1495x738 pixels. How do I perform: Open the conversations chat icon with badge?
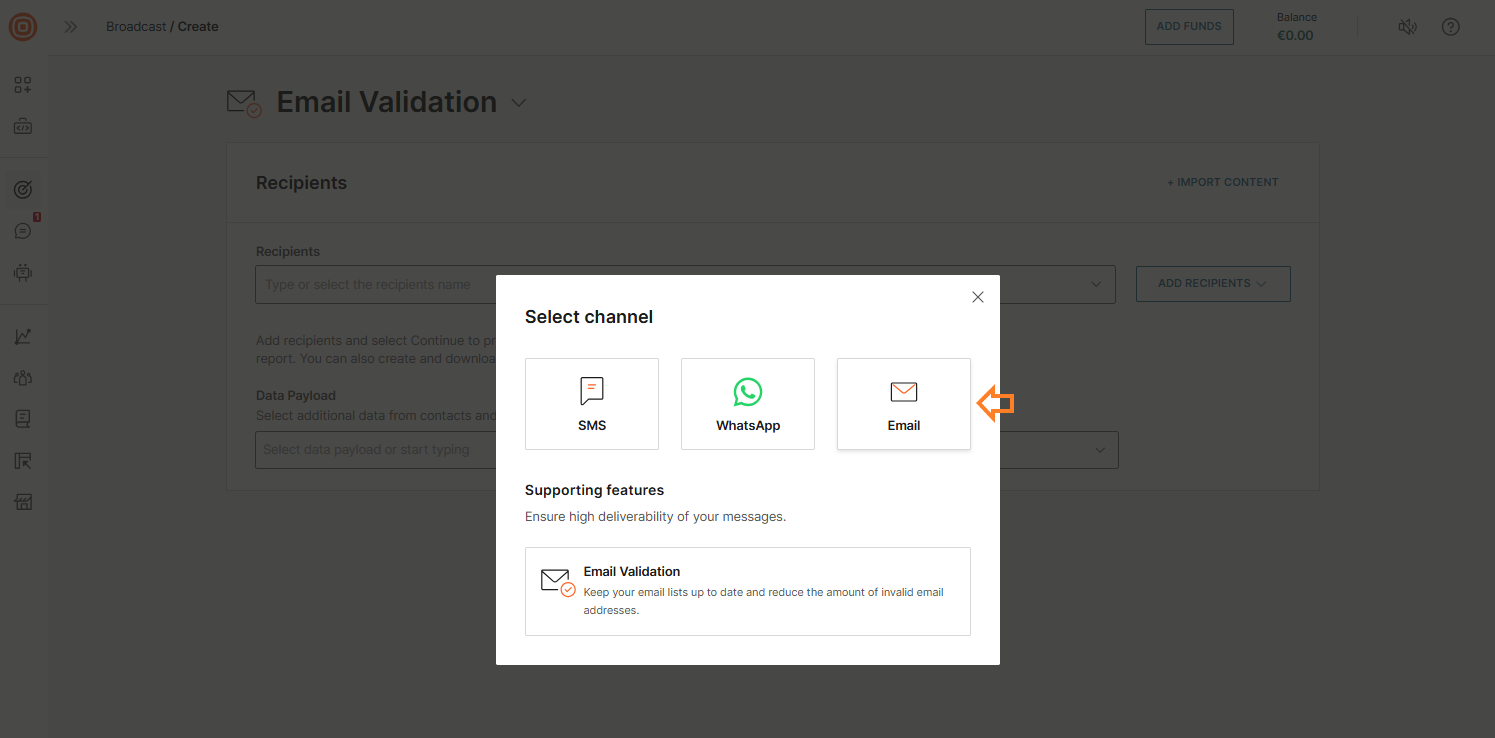coord(23,231)
